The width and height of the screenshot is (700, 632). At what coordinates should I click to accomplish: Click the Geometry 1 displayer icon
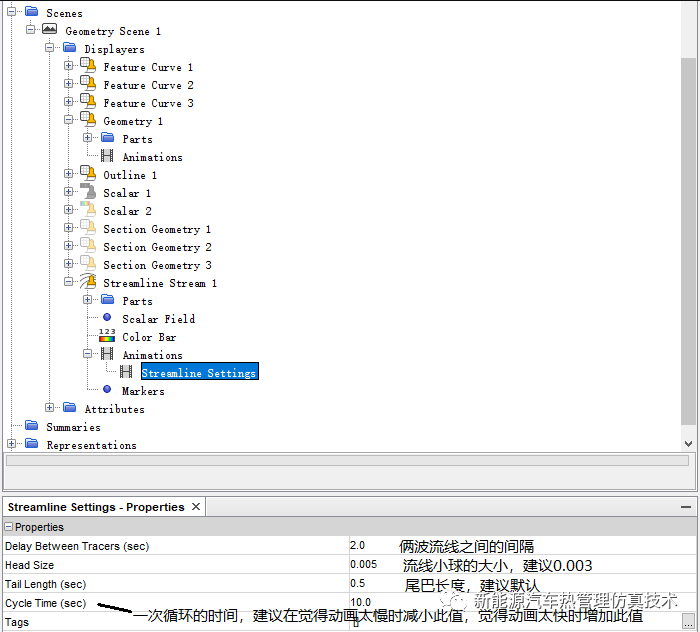pos(88,119)
